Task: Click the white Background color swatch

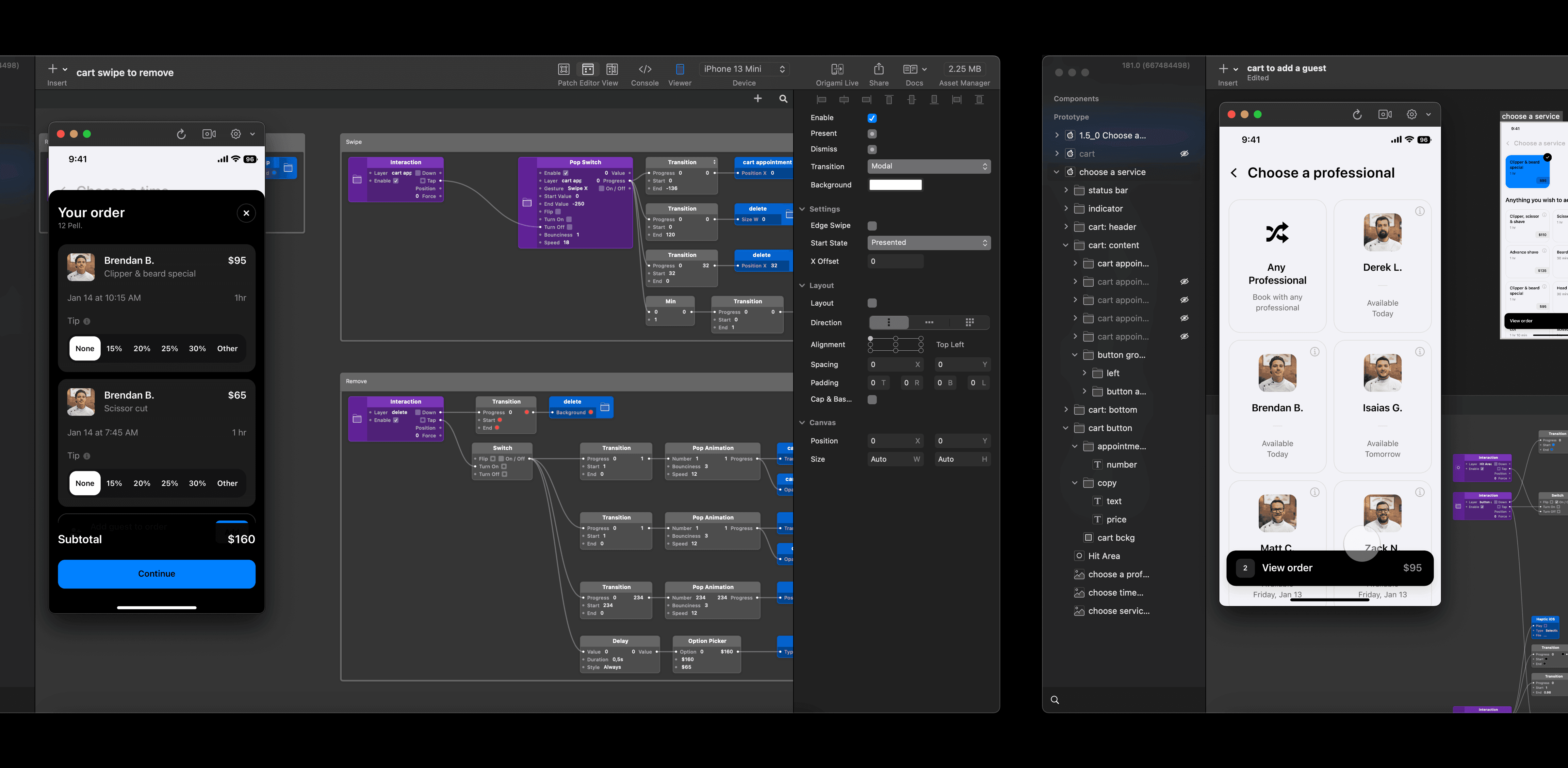Action: click(895, 185)
